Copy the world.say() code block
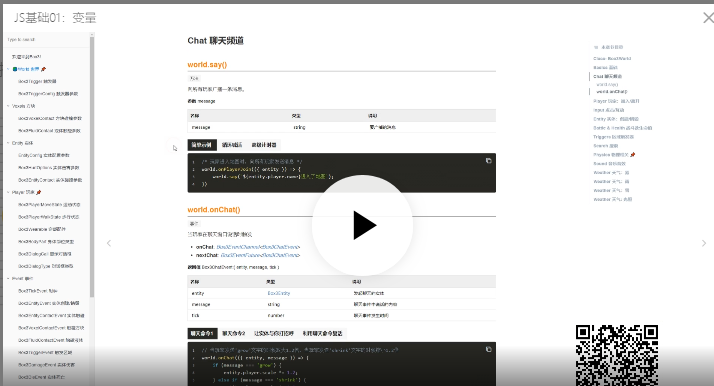The image size is (714, 386). [x=488, y=161]
